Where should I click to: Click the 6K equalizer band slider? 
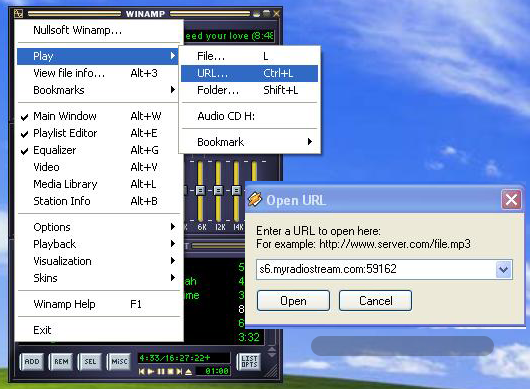pos(200,191)
